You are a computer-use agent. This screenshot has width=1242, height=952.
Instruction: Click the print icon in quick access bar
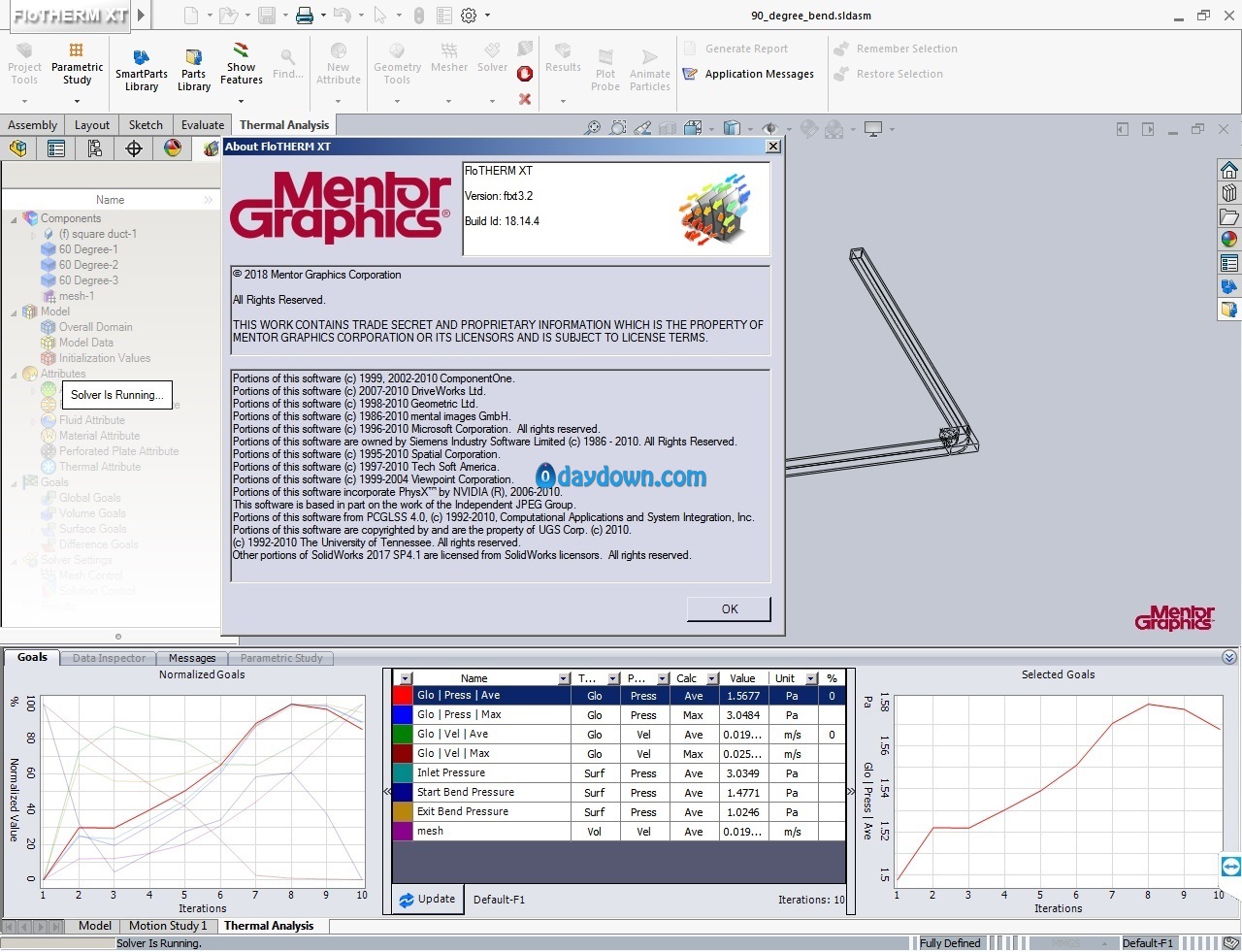[x=305, y=16]
